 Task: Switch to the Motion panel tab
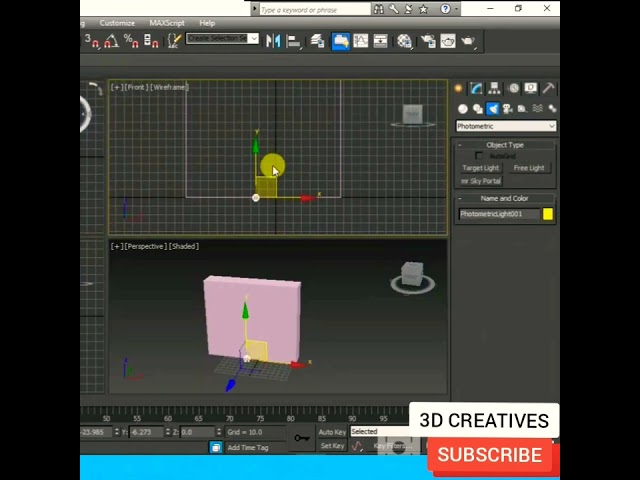pos(513,88)
